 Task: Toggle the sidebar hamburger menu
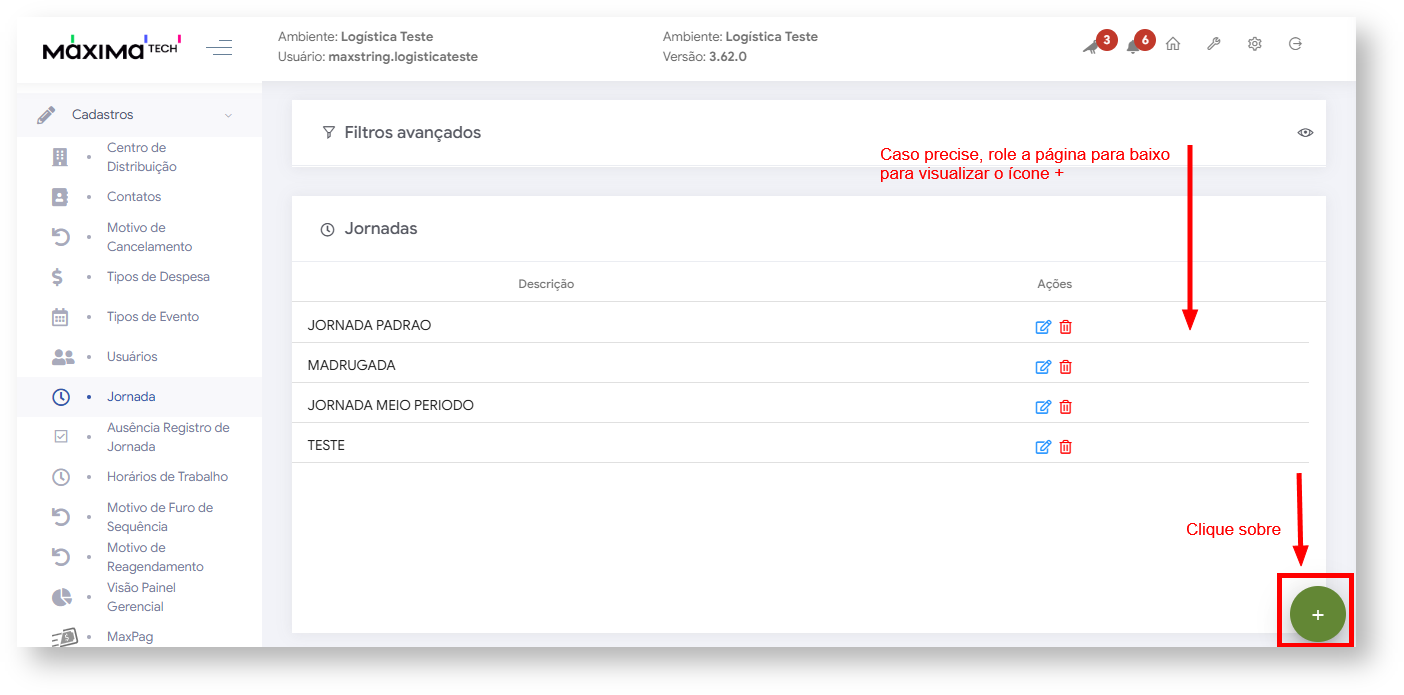tap(219, 47)
